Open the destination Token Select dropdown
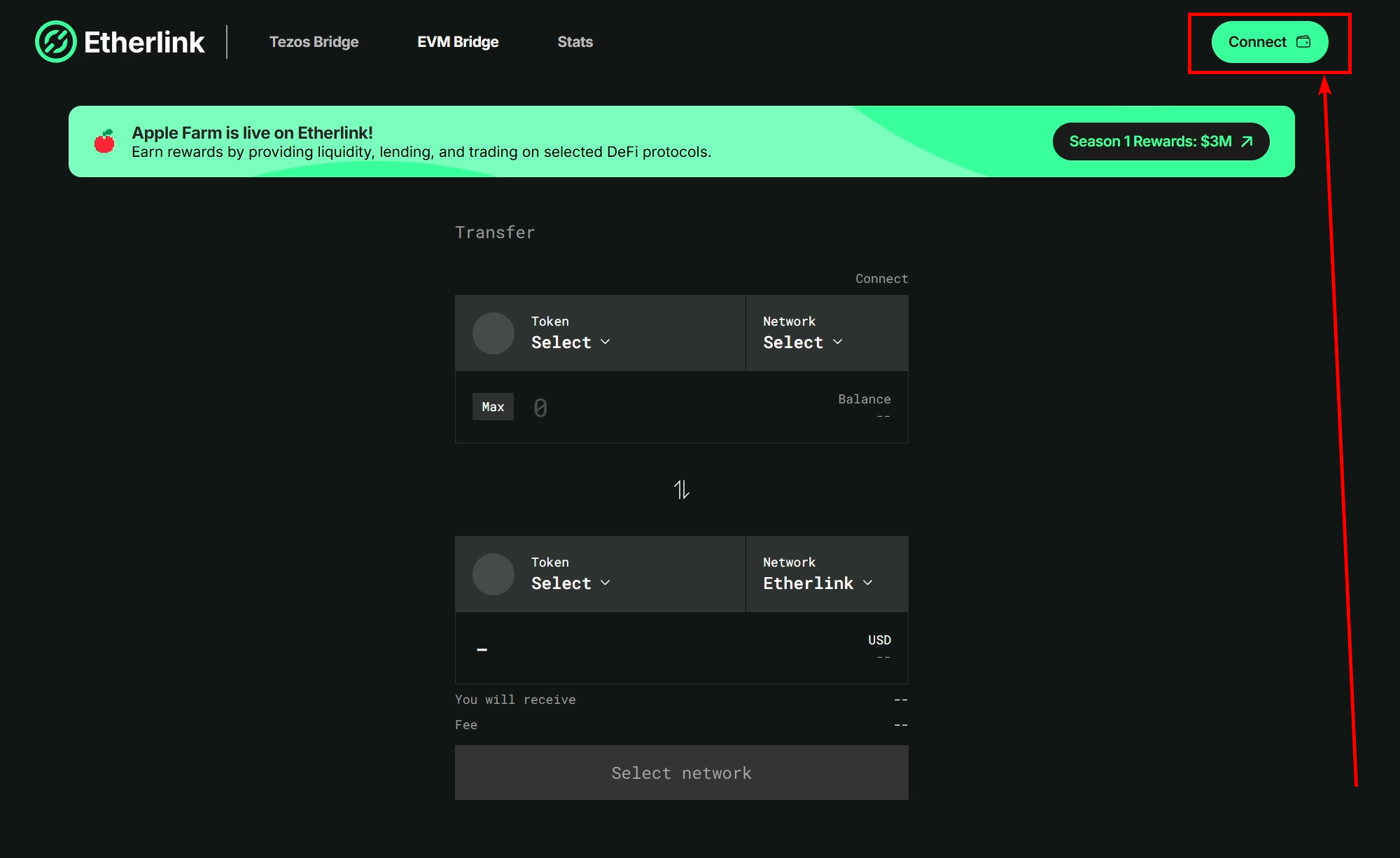Image resolution: width=1400 pixels, height=858 pixels. pyautogui.click(x=570, y=583)
